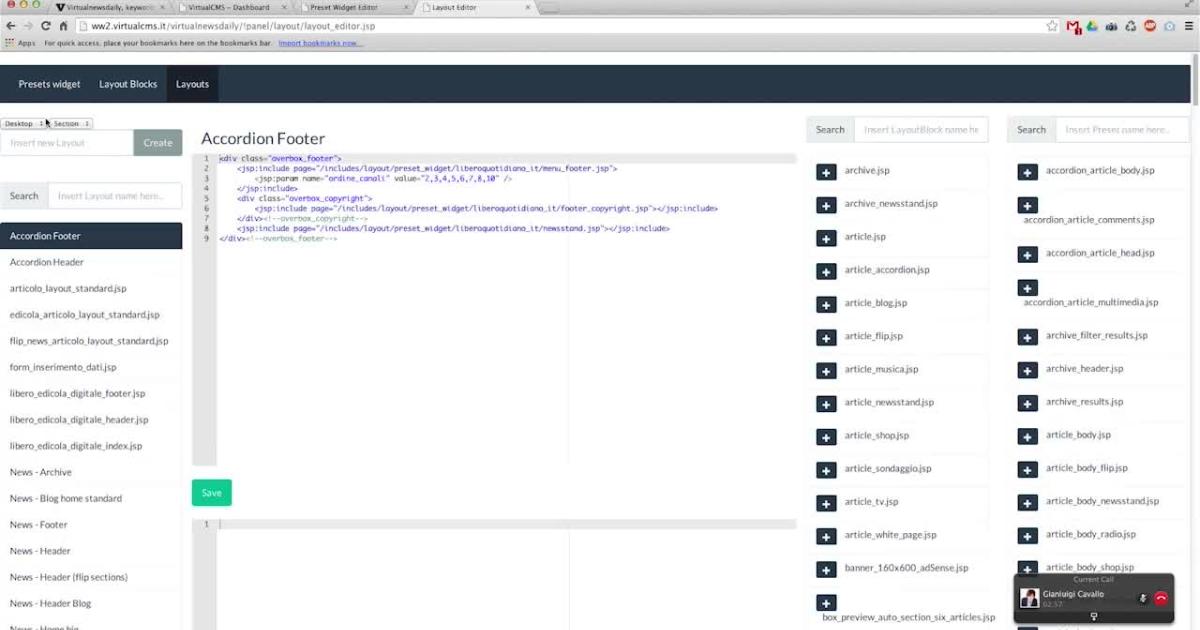Switch to the Presets widget tab
The image size is (1200, 630).
point(49,84)
